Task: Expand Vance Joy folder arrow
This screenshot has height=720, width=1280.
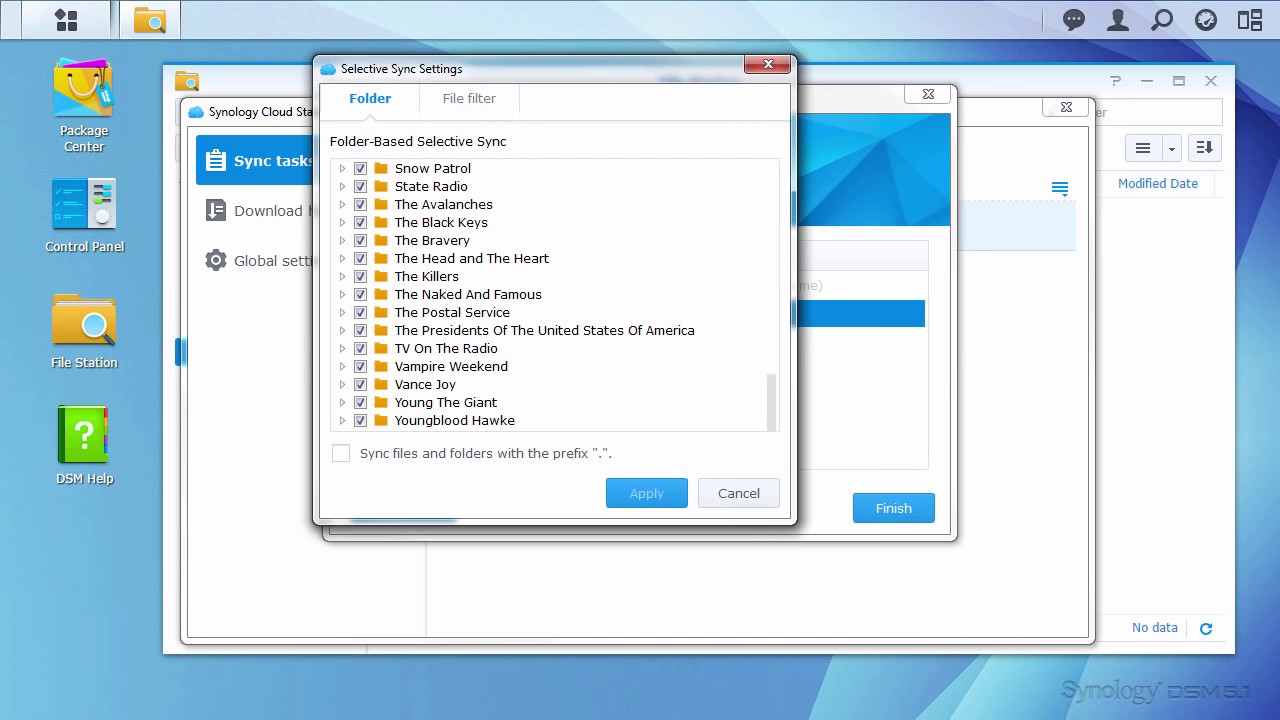Action: click(x=342, y=384)
